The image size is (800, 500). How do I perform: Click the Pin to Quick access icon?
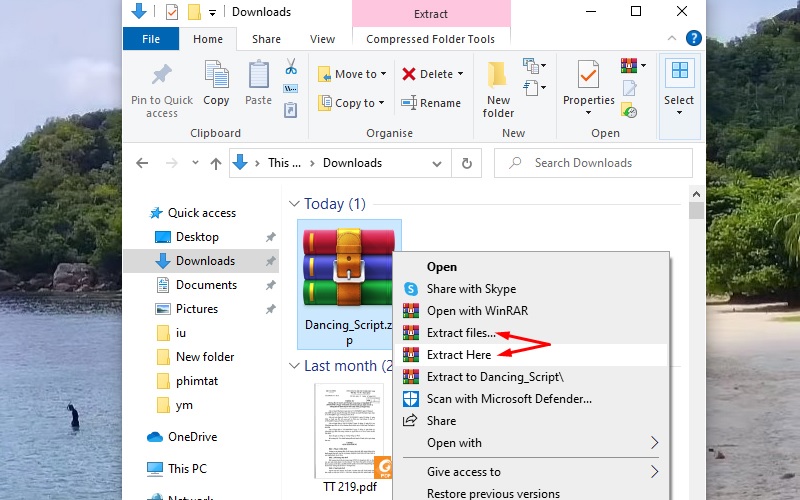pyautogui.click(x=162, y=75)
